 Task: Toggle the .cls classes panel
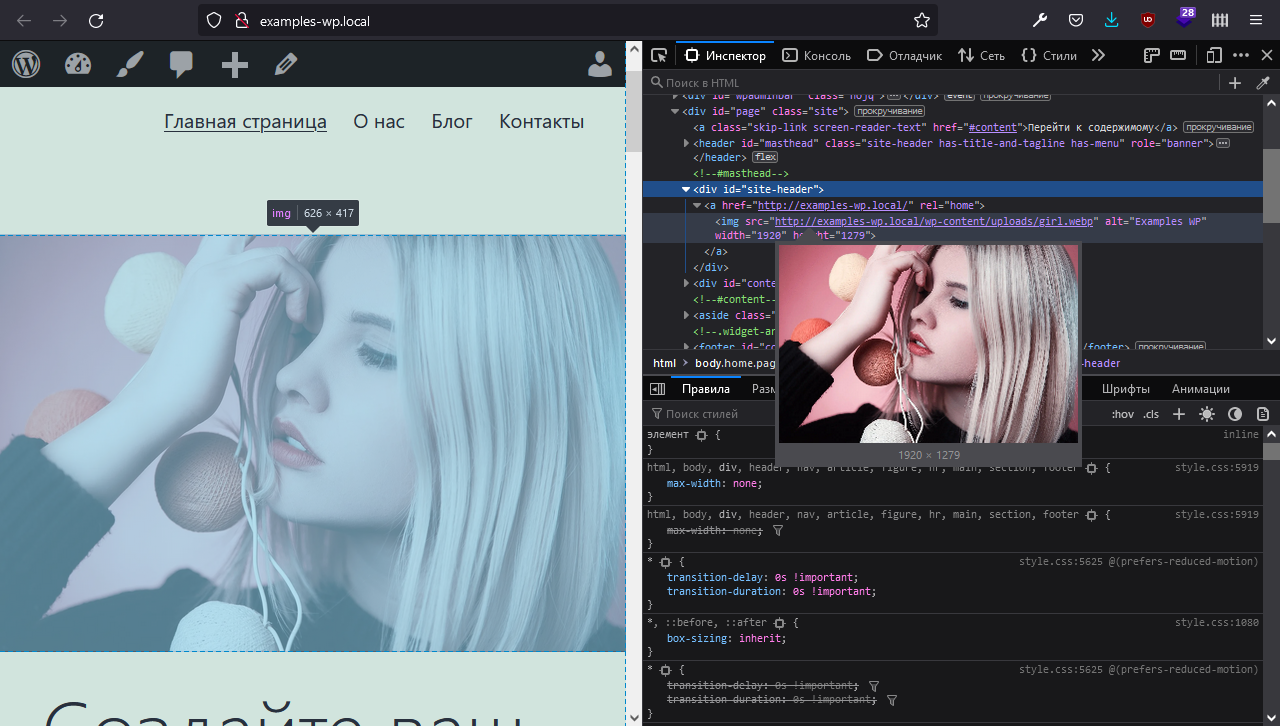pos(1151,414)
